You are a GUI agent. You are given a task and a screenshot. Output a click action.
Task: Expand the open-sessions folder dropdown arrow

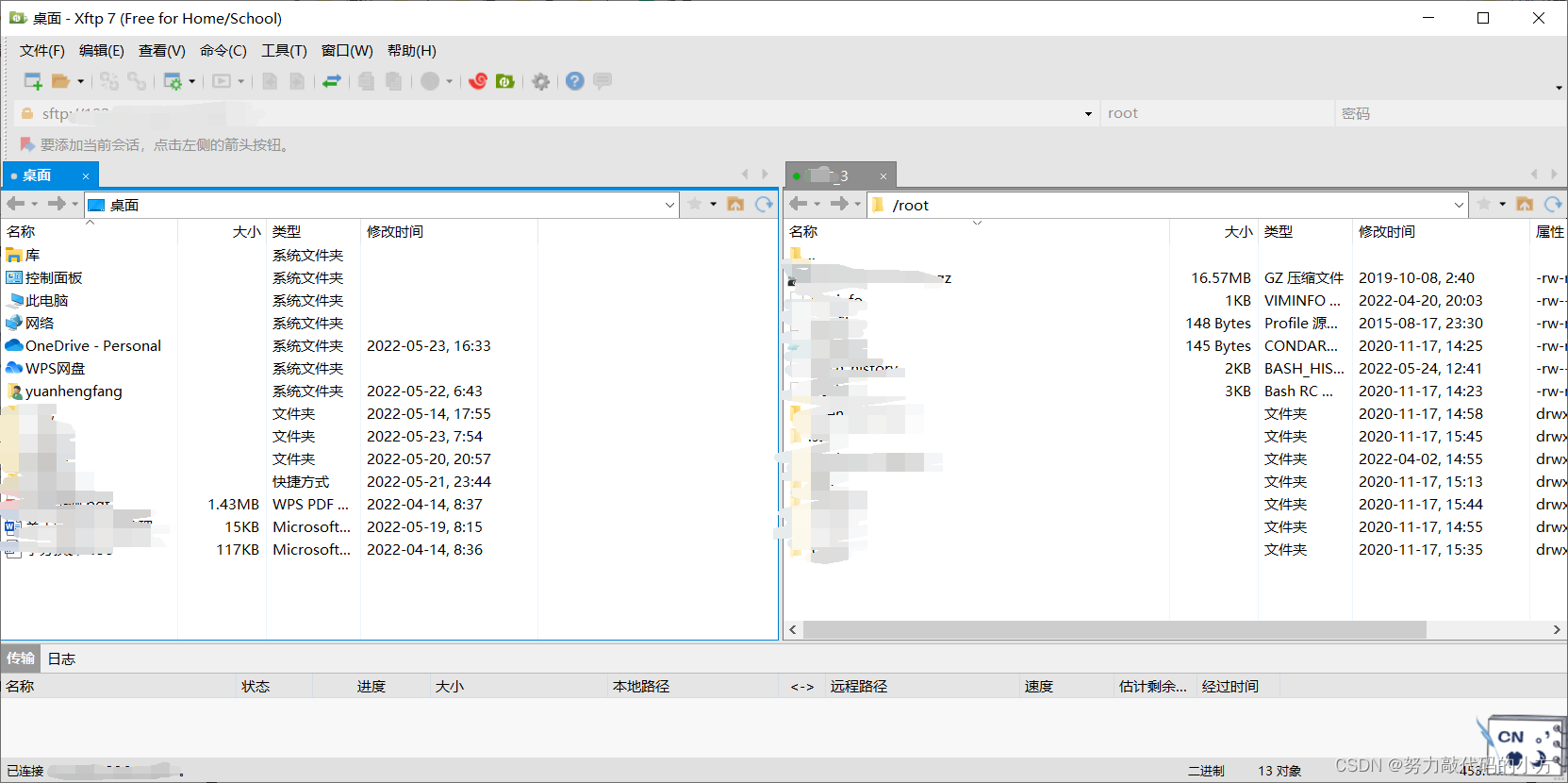tap(80, 81)
